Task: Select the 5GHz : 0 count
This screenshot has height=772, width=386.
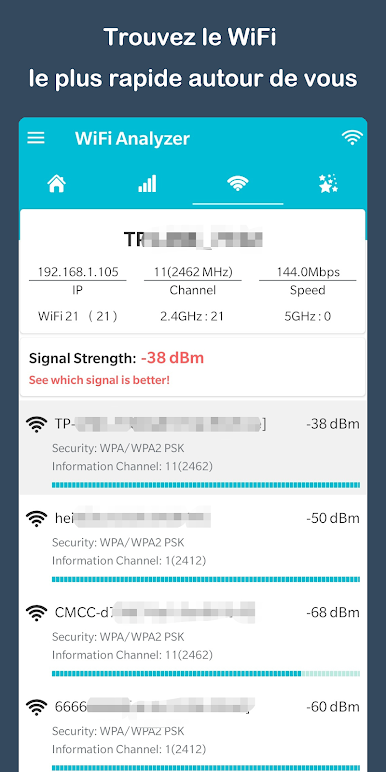Action: (307, 316)
